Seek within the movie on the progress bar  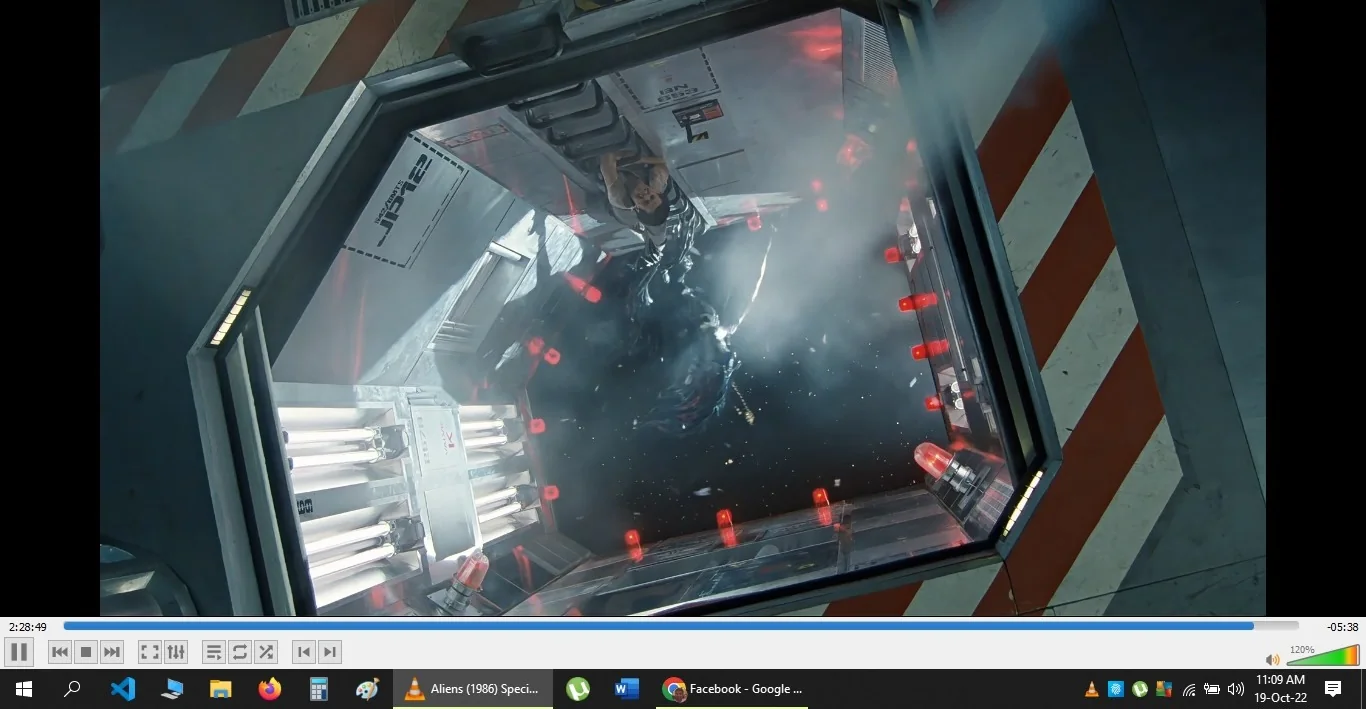point(681,626)
